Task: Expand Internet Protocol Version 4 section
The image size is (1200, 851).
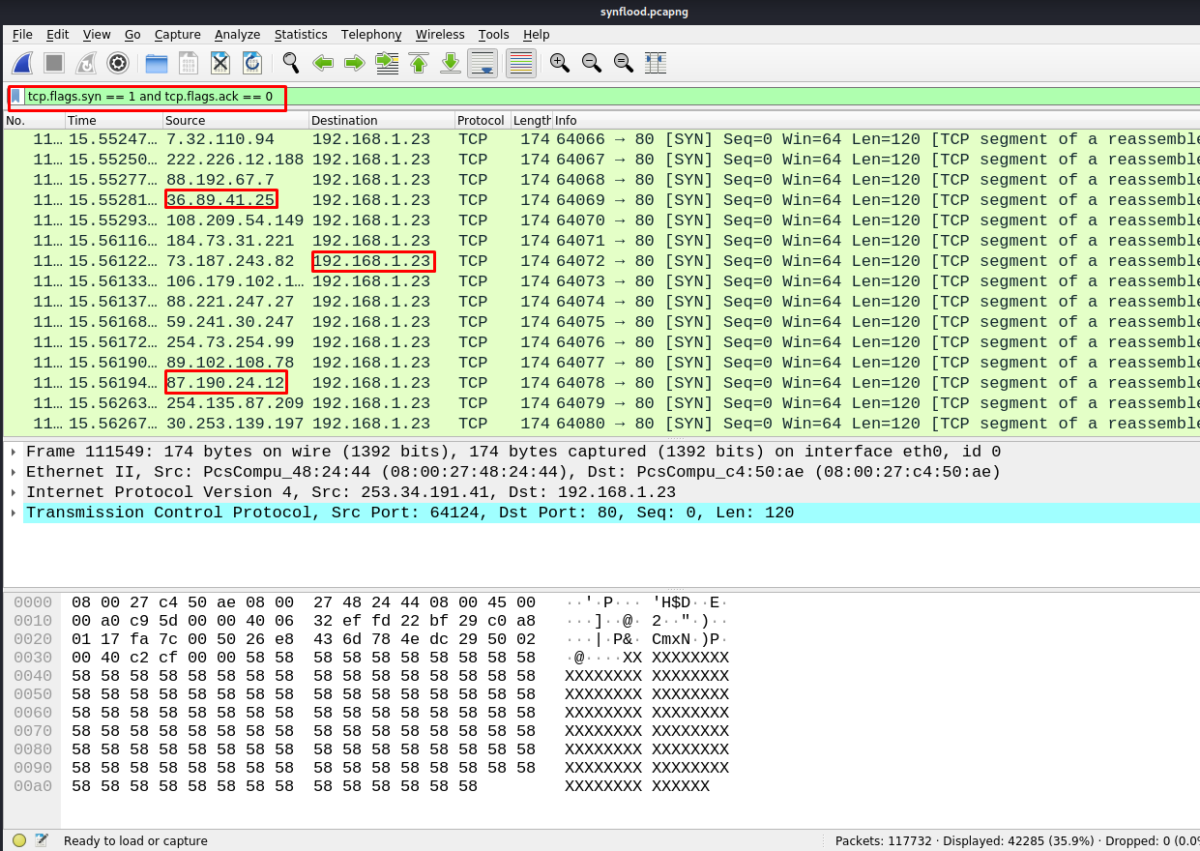Action: pos(13,492)
